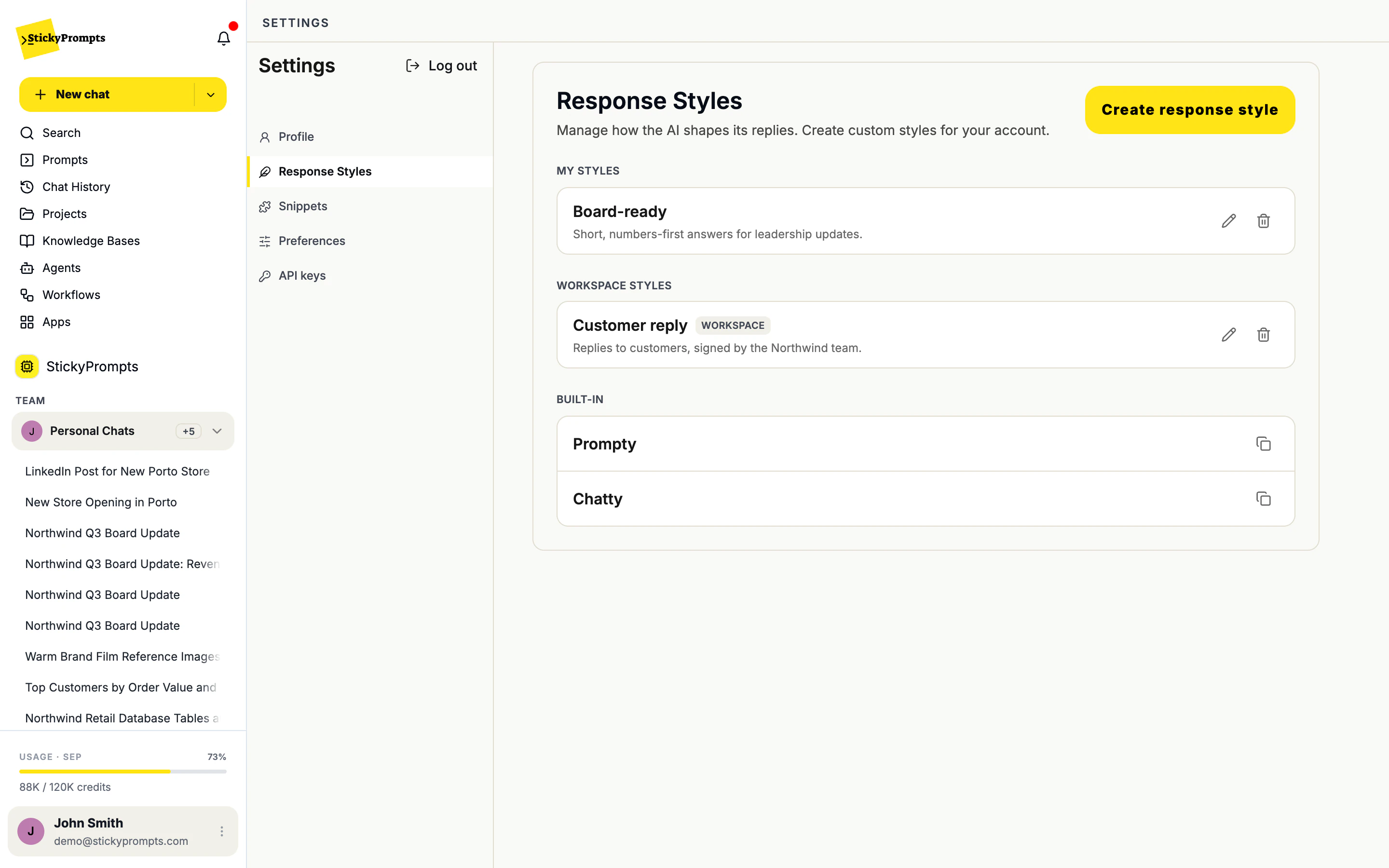The image size is (1389, 868).
Task: Open the StickyPrompts workspace icon
Action: coord(27,366)
